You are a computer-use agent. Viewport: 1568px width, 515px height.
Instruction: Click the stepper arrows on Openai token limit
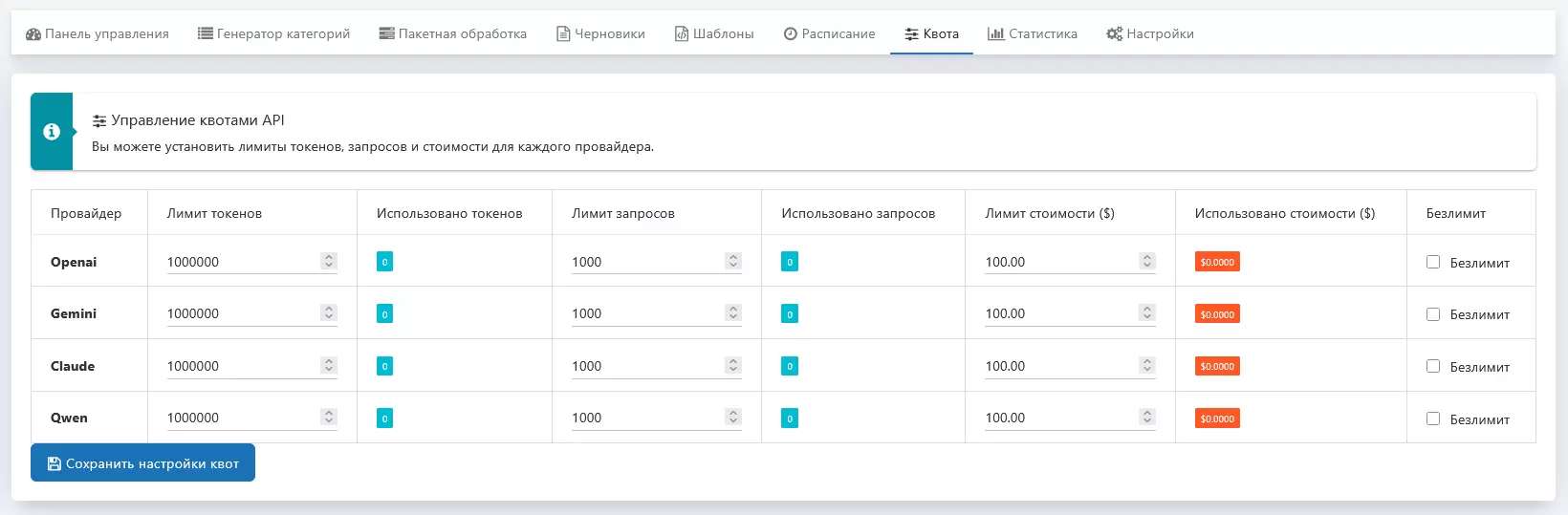tap(329, 261)
